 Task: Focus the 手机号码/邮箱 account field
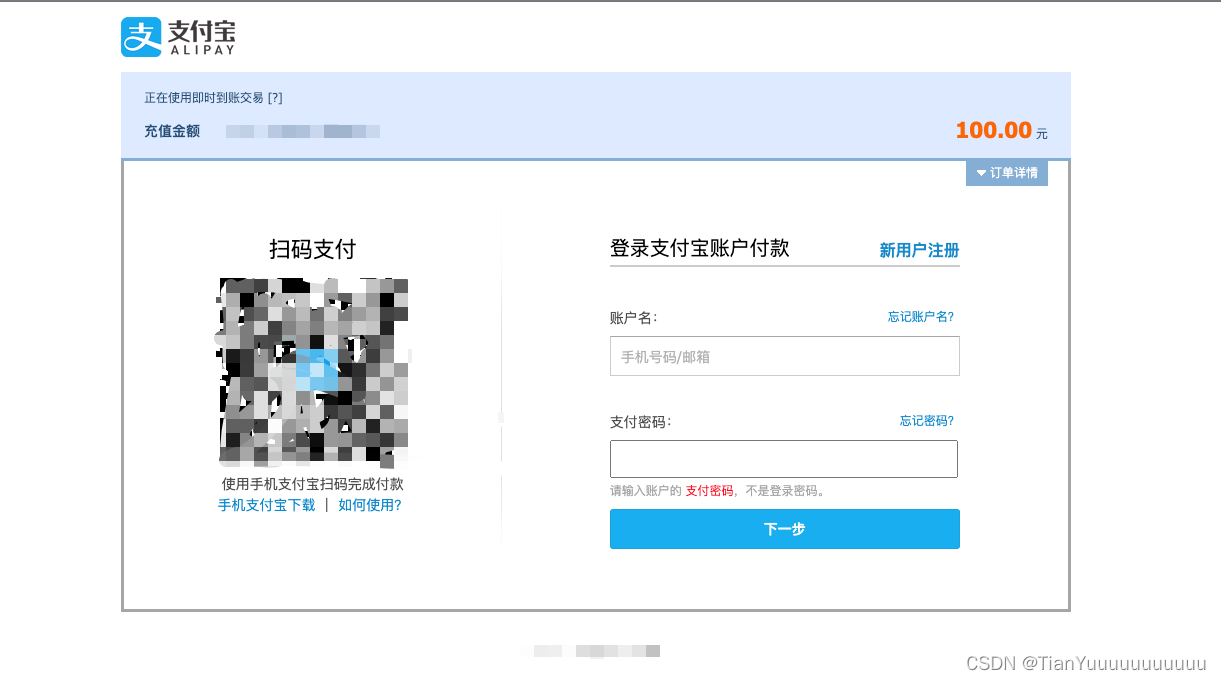coord(785,356)
